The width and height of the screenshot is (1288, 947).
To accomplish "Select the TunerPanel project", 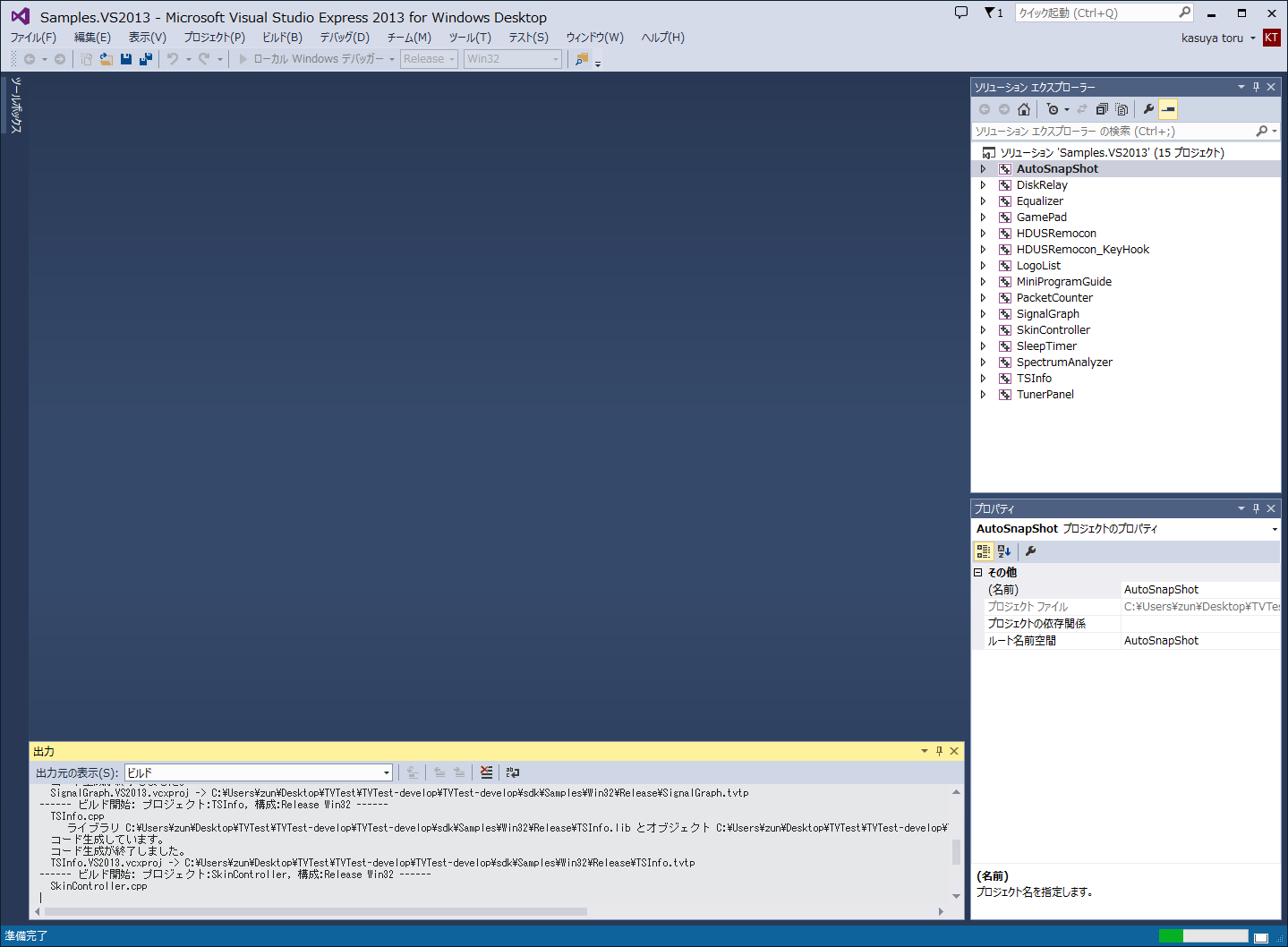I will pyautogui.click(x=1045, y=395).
